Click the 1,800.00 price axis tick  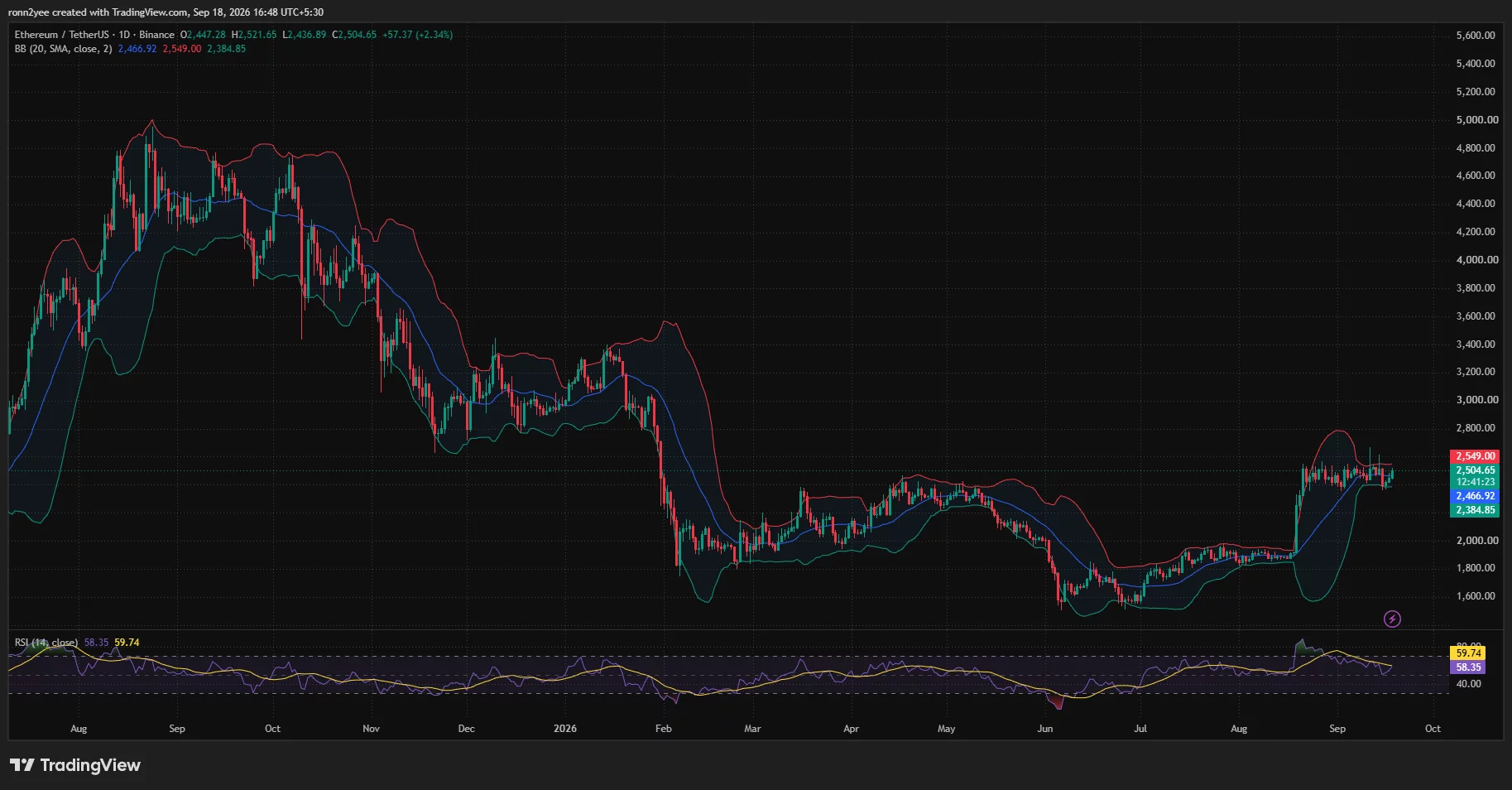pyautogui.click(x=1476, y=568)
